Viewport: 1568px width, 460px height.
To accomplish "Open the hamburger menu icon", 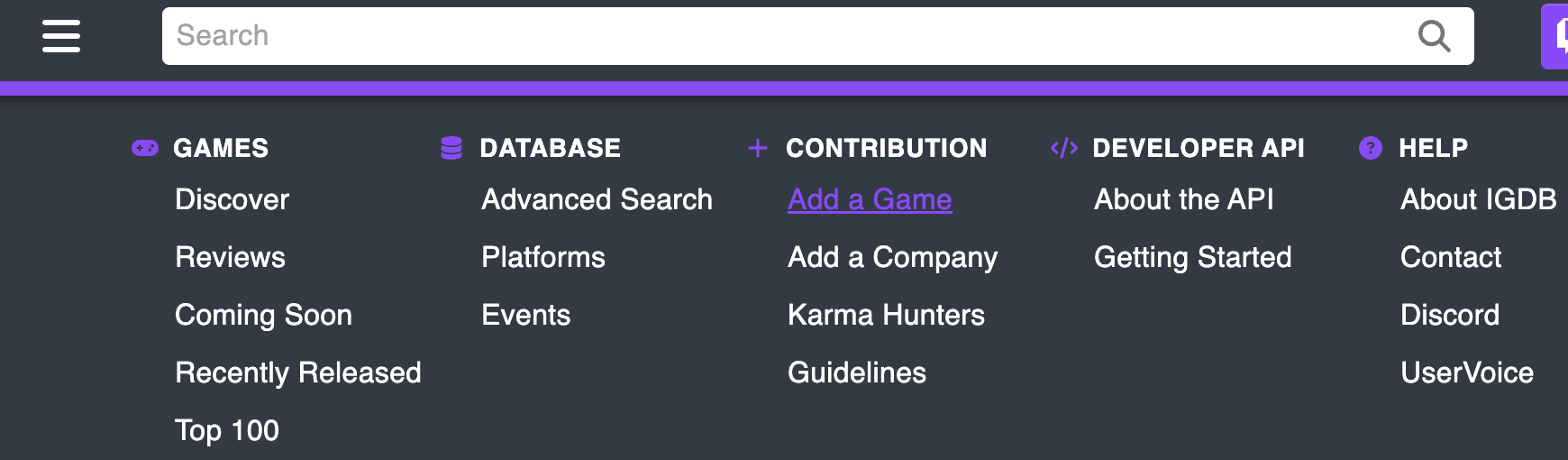I will pos(61,36).
